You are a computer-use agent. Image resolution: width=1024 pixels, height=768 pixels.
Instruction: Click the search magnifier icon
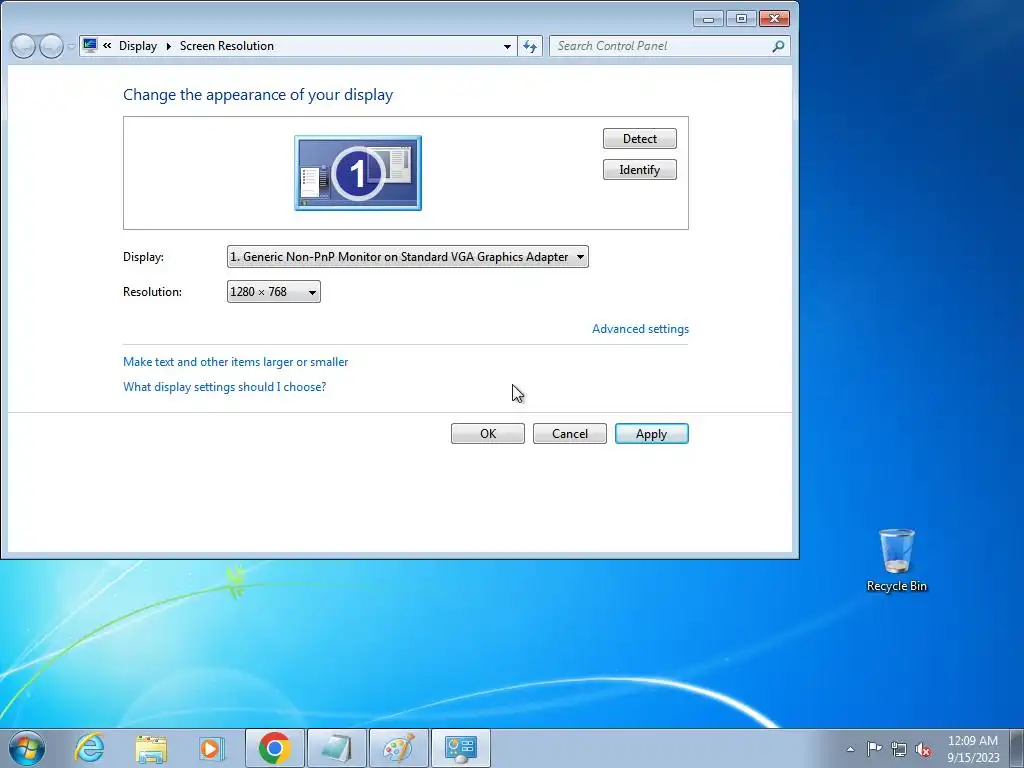click(778, 46)
